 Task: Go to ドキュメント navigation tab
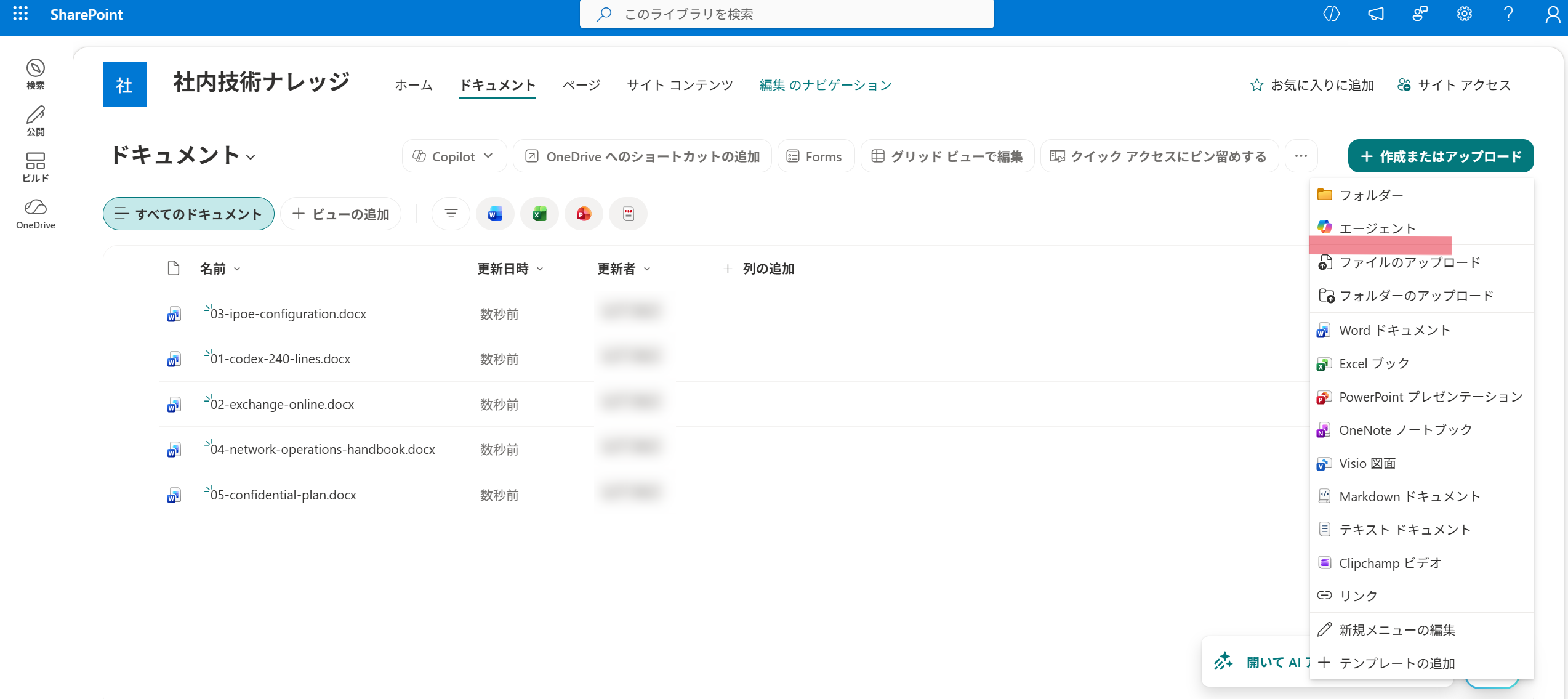click(x=497, y=85)
